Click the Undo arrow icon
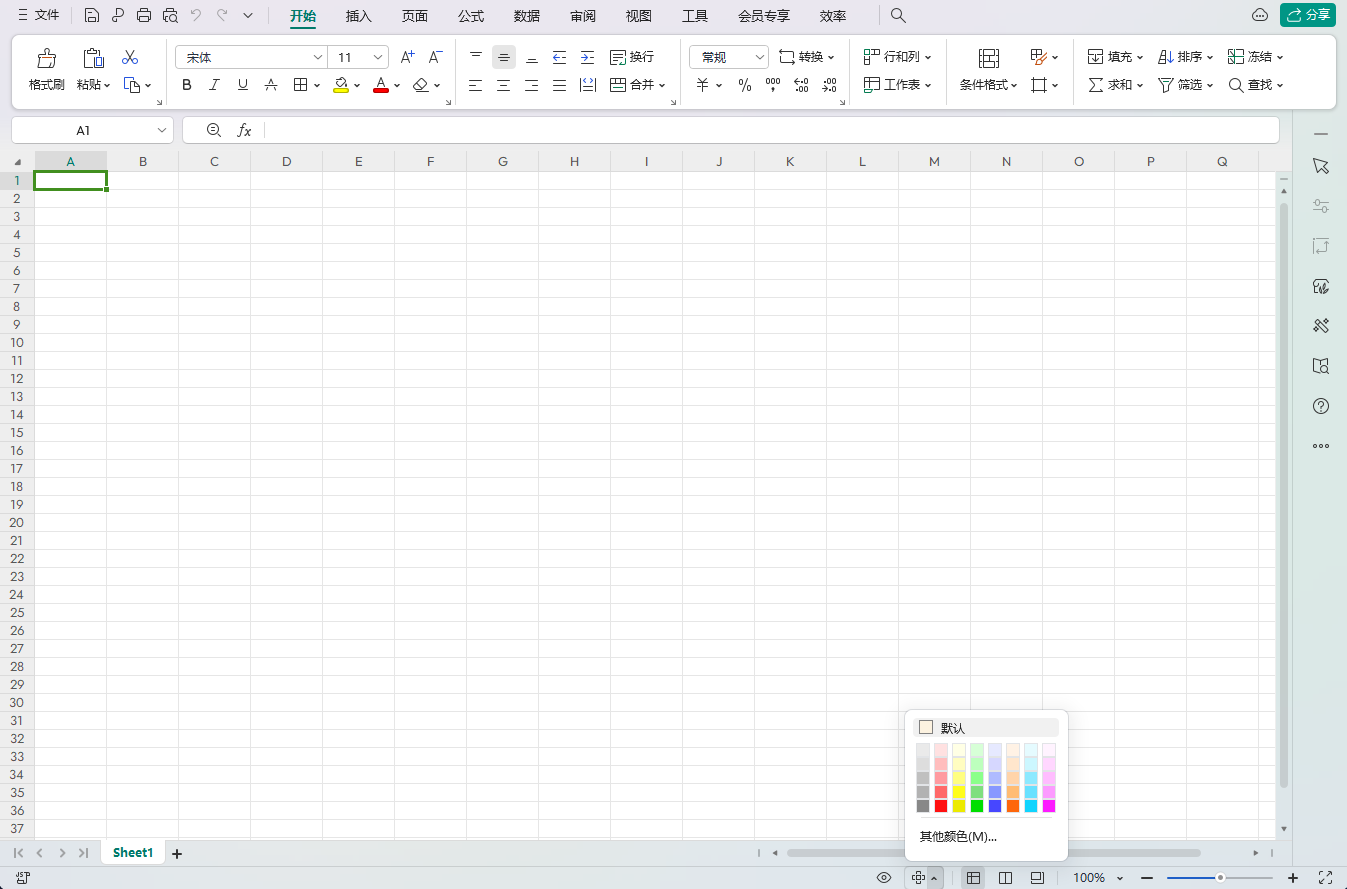1347x889 pixels. (x=196, y=15)
